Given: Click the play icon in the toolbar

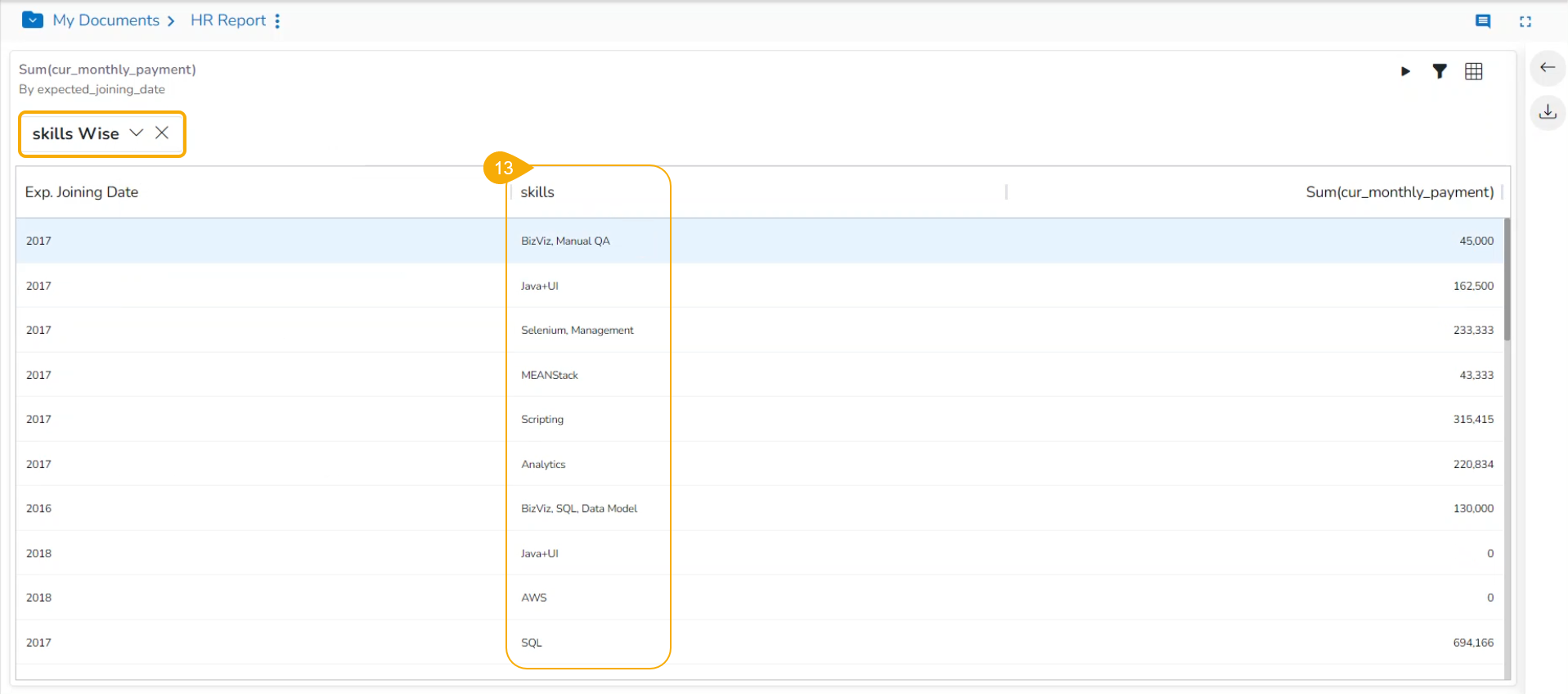Looking at the screenshot, I should (x=1405, y=71).
